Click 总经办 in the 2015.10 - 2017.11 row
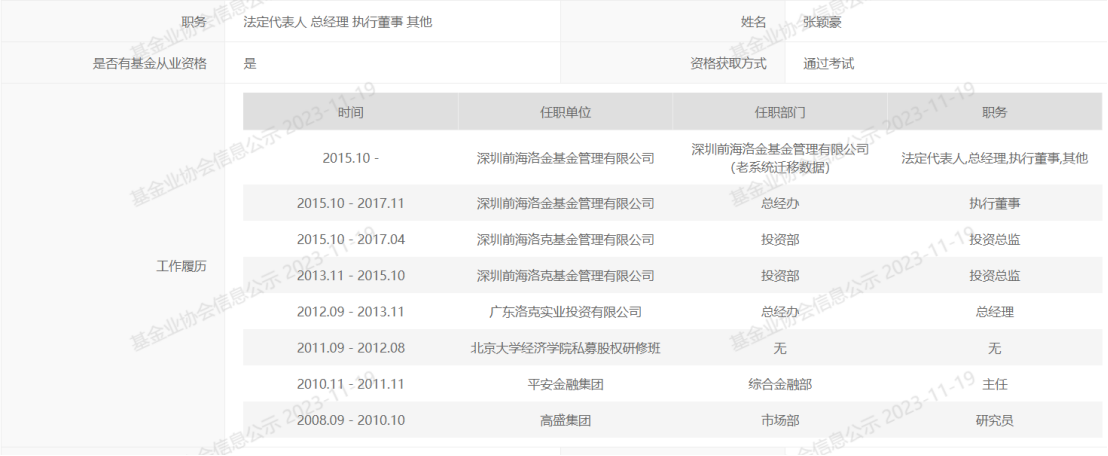1108x456 pixels. (780, 204)
